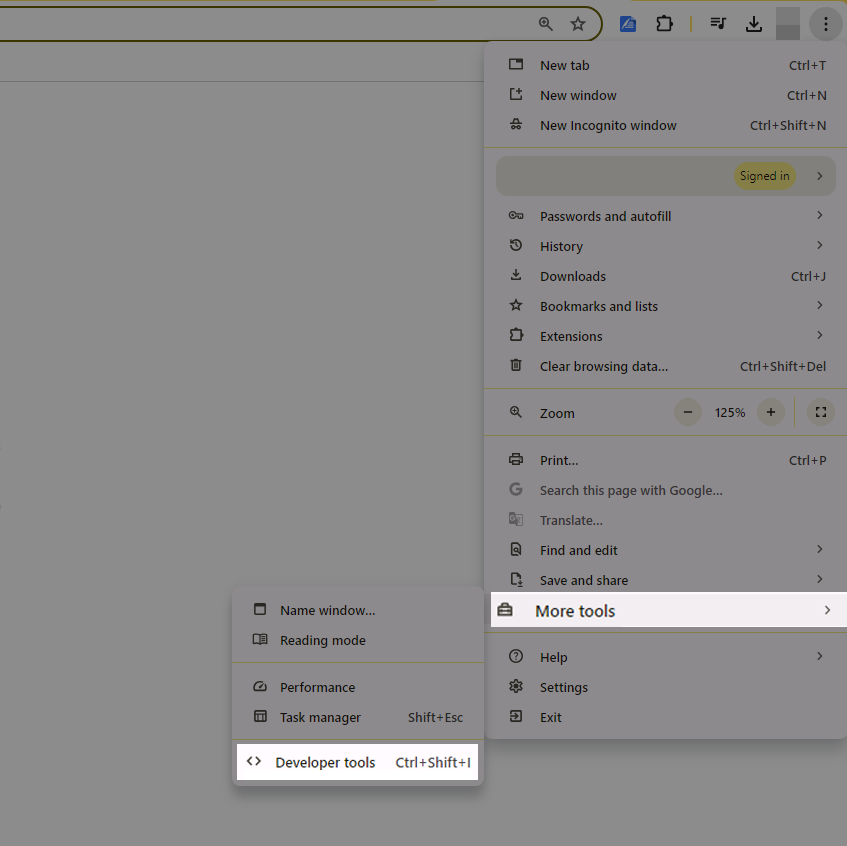Click the Save and share page icon
The height and width of the screenshot is (846, 847).
click(x=516, y=580)
